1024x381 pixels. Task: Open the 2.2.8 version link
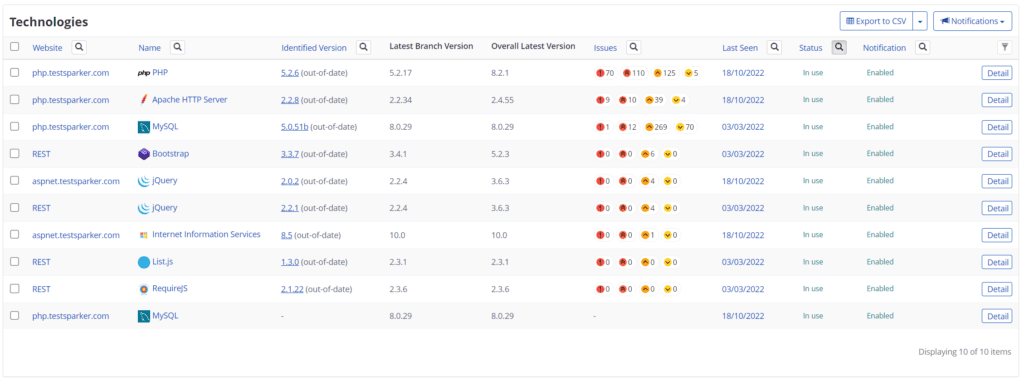pos(290,100)
